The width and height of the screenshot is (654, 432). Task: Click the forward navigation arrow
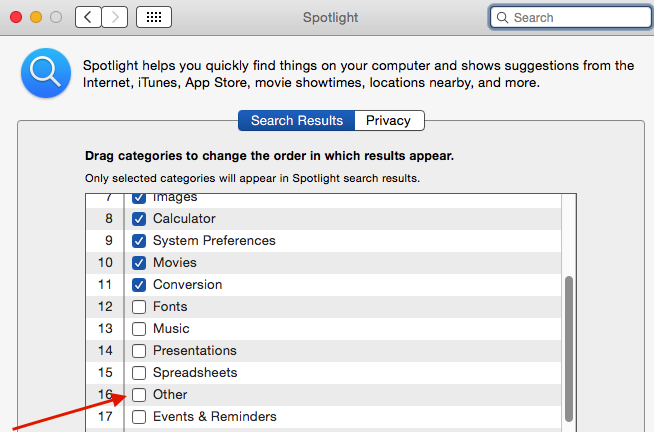[x=115, y=17]
